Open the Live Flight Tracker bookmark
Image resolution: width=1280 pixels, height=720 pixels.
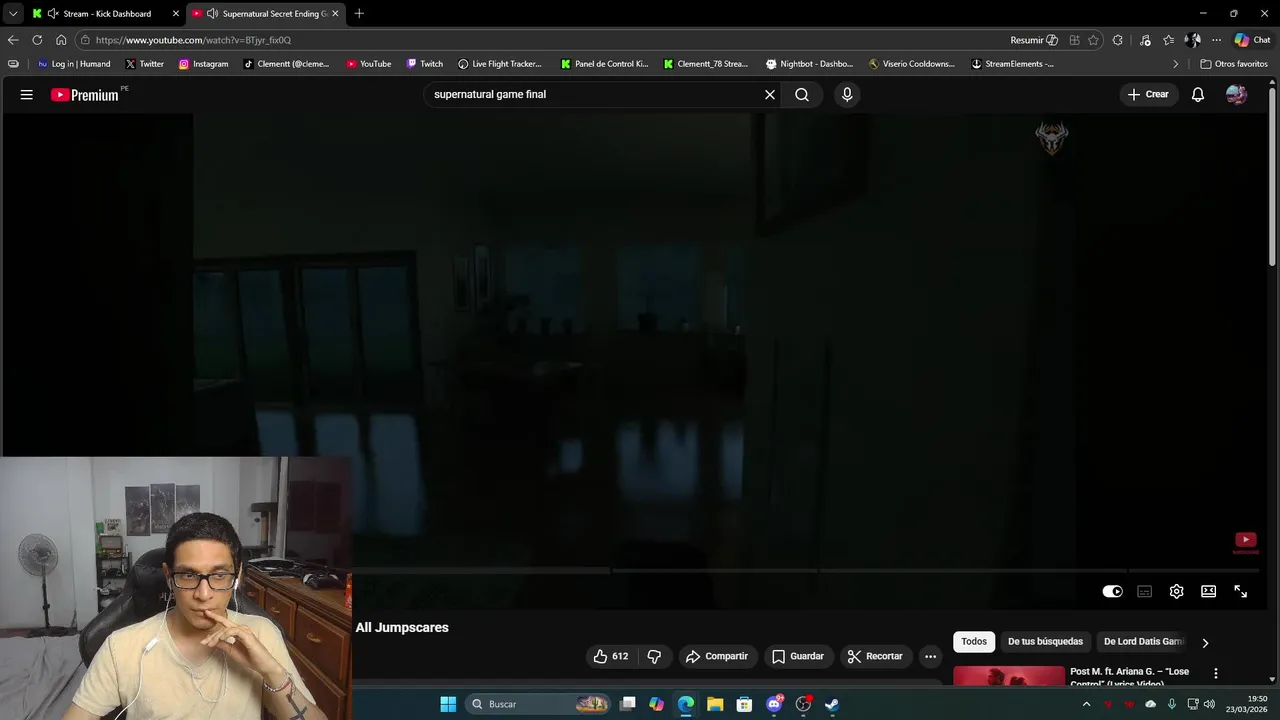[500, 64]
